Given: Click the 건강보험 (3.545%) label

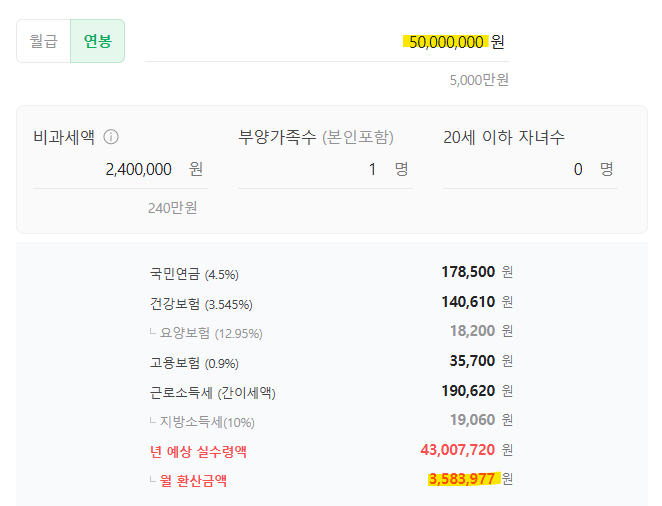Looking at the screenshot, I should coord(201,303).
